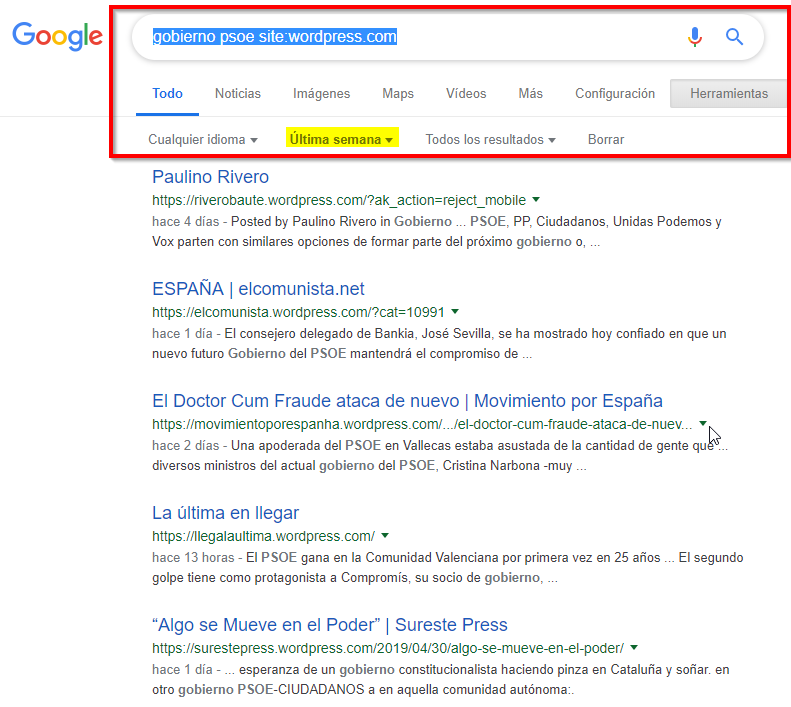The image size is (791, 707).
Task: Click the blue magnifier search icon
Action: click(x=734, y=37)
